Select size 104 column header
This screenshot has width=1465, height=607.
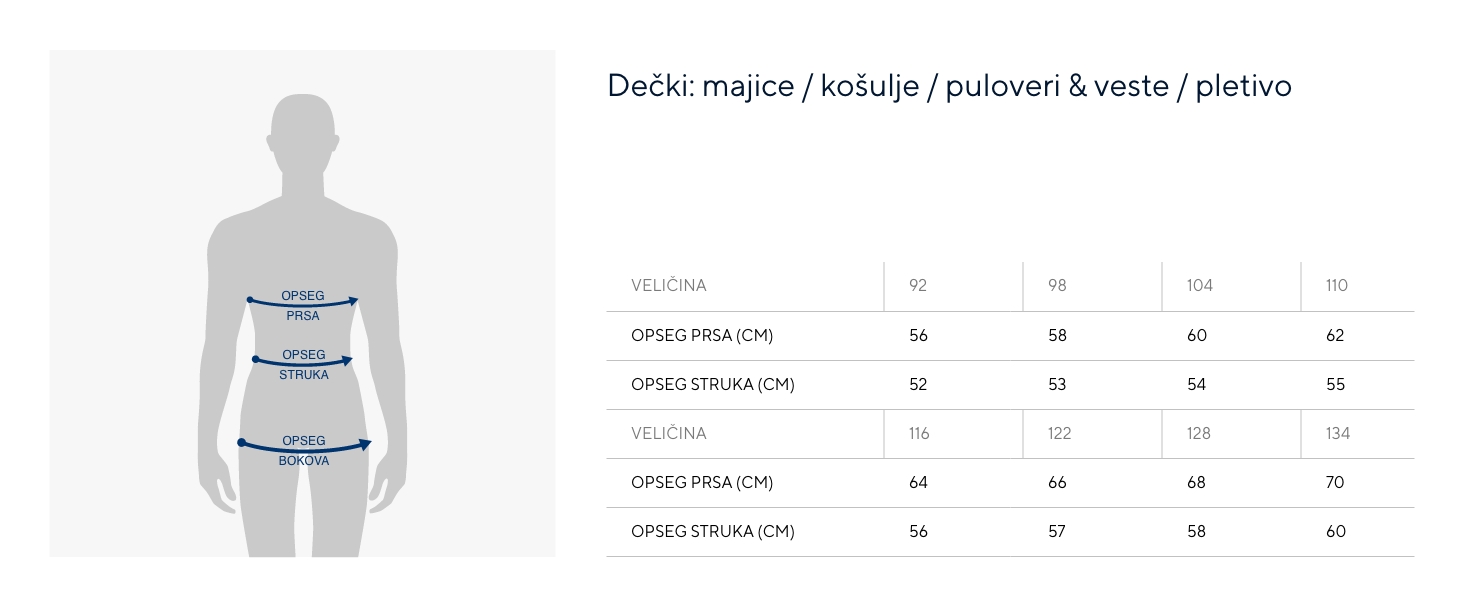coord(1199,286)
